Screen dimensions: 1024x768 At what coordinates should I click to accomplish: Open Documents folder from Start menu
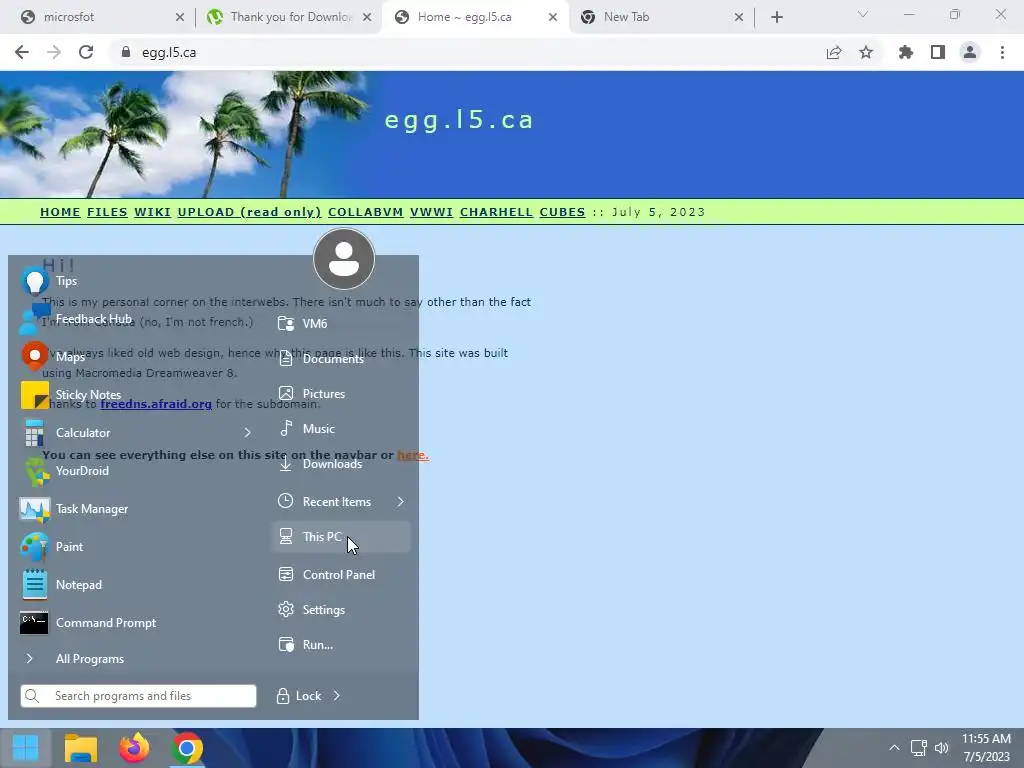[x=341, y=359]
